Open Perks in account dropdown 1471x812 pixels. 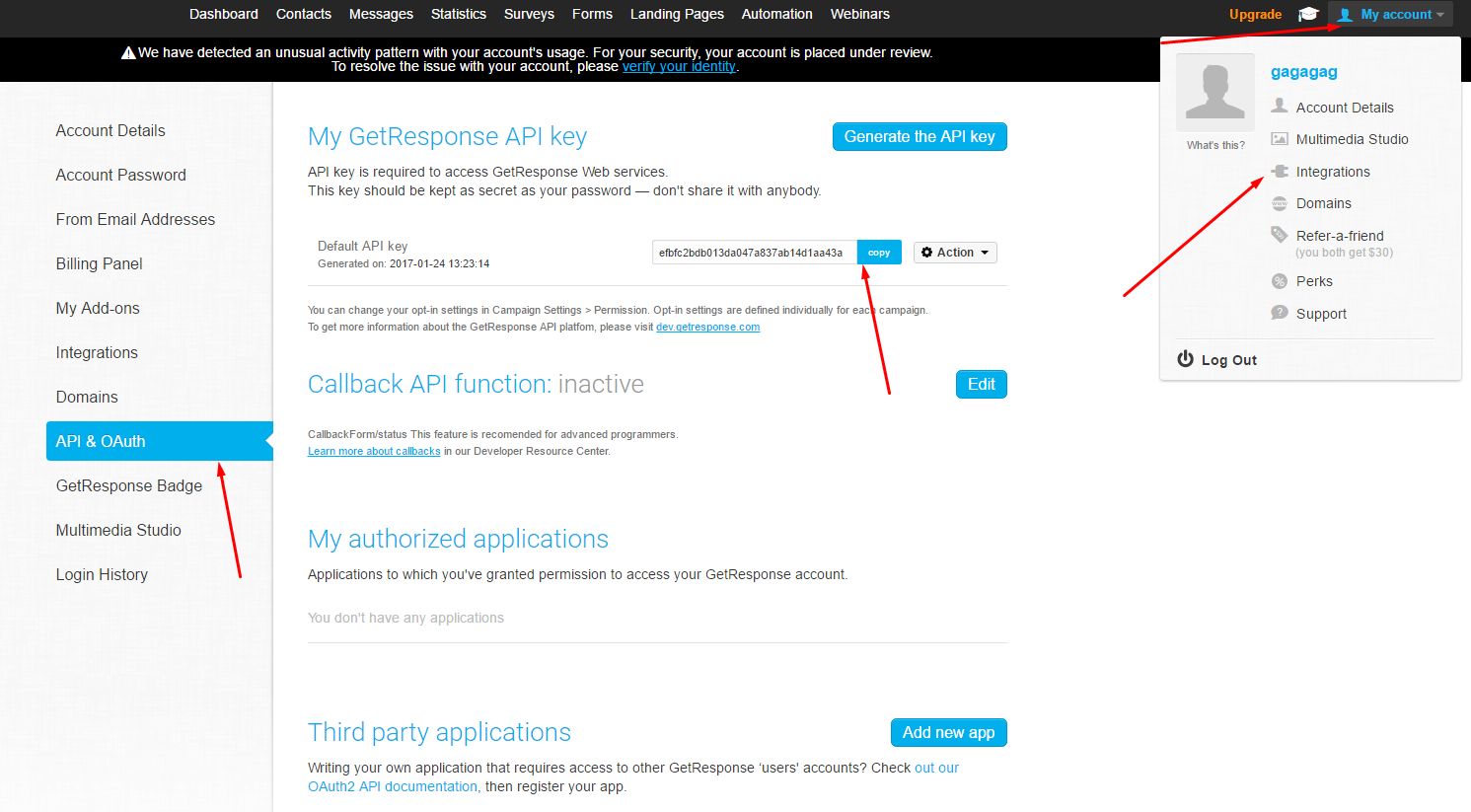(1314, 281)
